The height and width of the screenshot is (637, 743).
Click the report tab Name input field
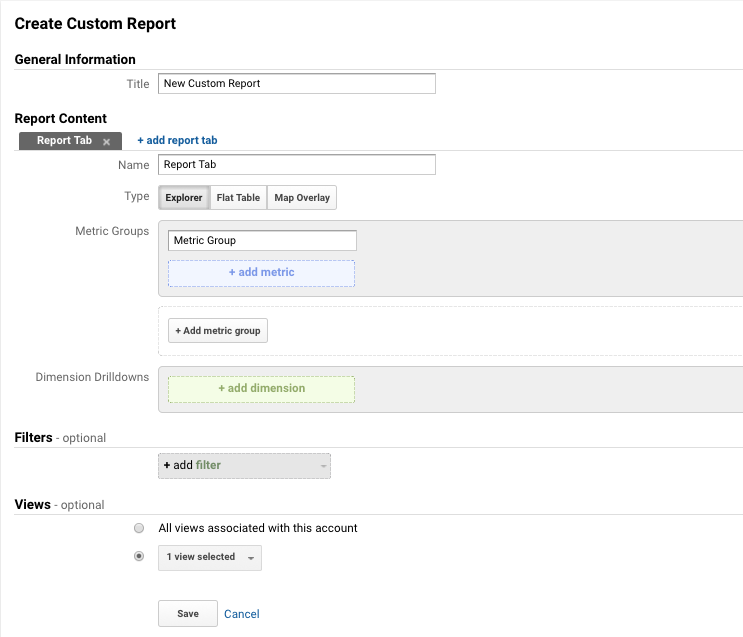tap(297, 165)
